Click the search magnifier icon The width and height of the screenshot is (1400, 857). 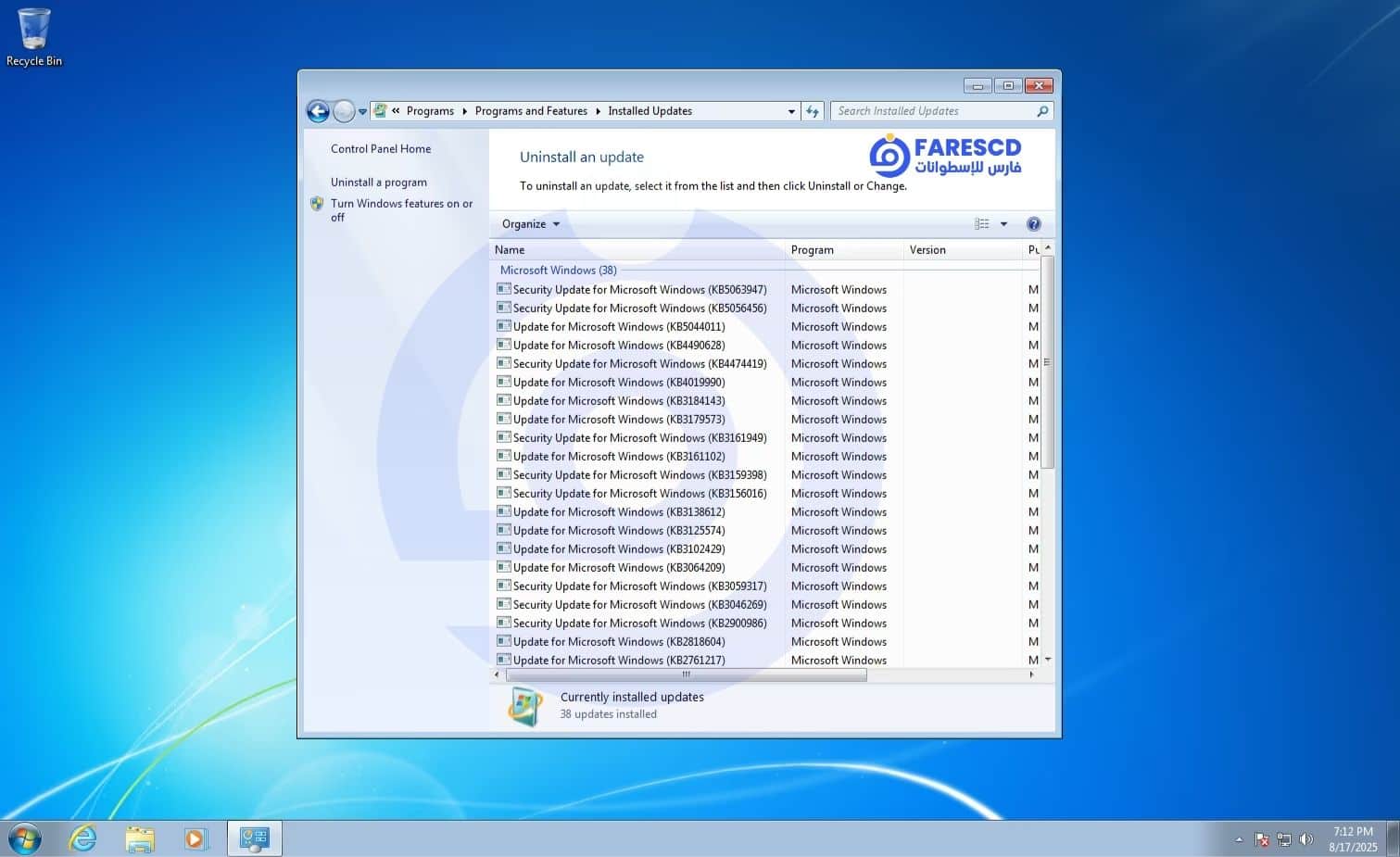click(x=1043, y=111)
